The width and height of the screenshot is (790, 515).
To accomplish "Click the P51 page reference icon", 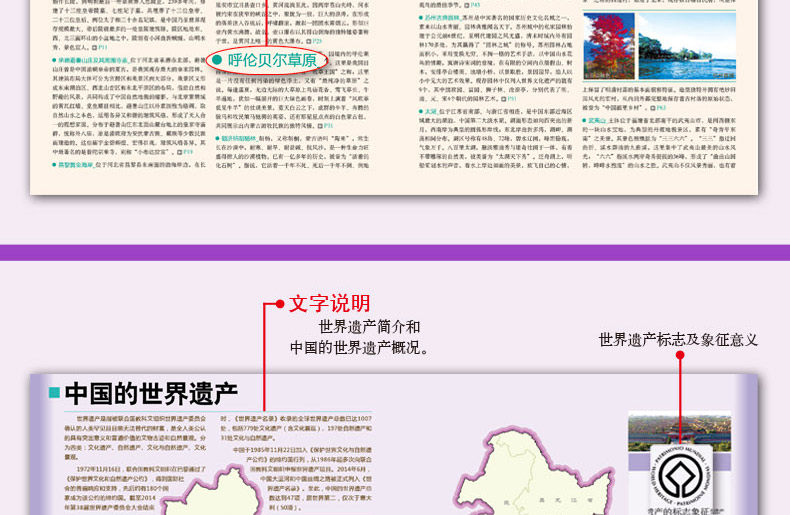I will point(508,99).
